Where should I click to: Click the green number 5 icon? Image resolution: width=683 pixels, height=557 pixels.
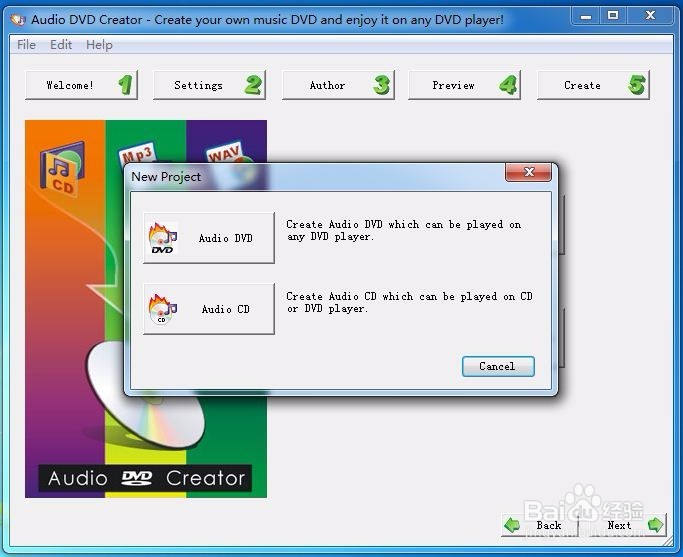pos(637,84)
